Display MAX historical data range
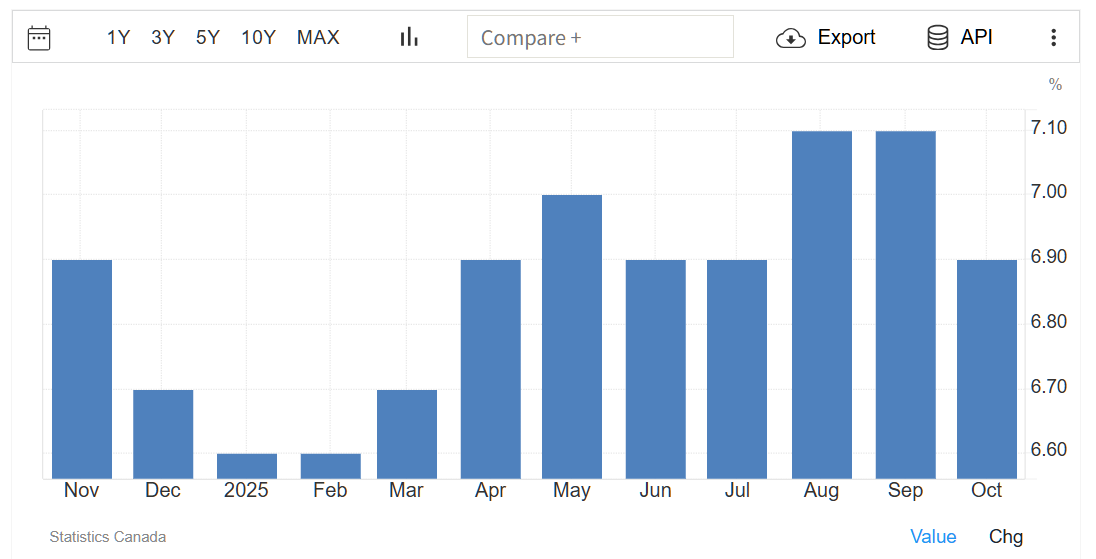Screen dimensions: 1096x559 (318, 38)
